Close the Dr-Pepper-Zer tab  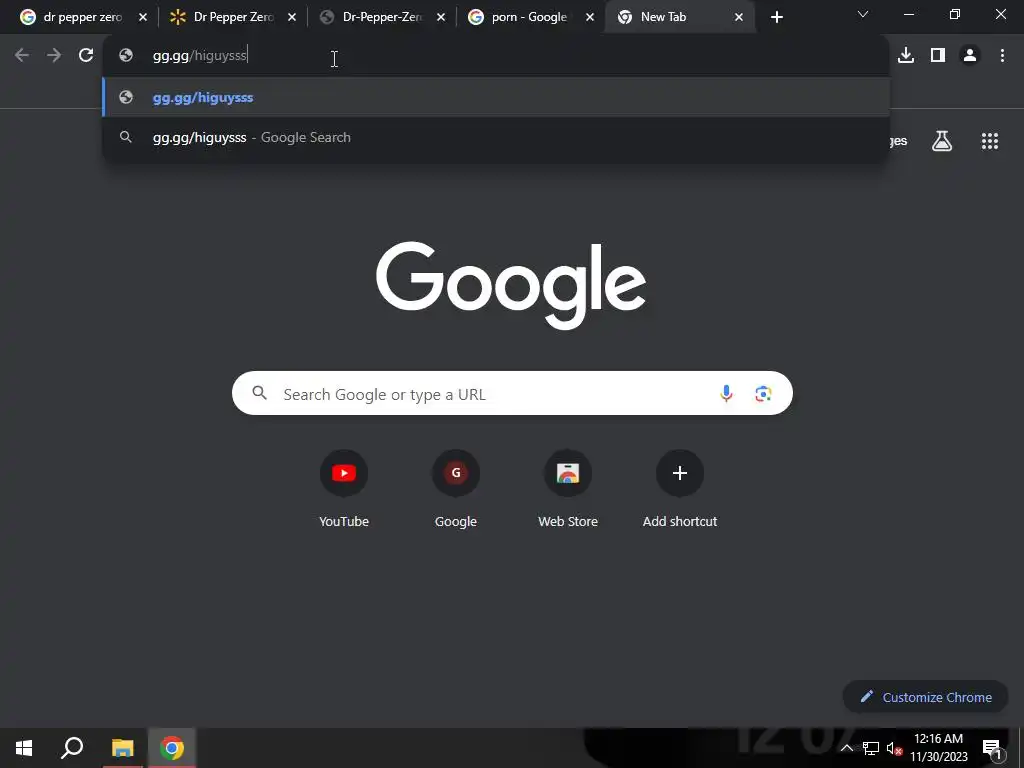pos(441,18)
